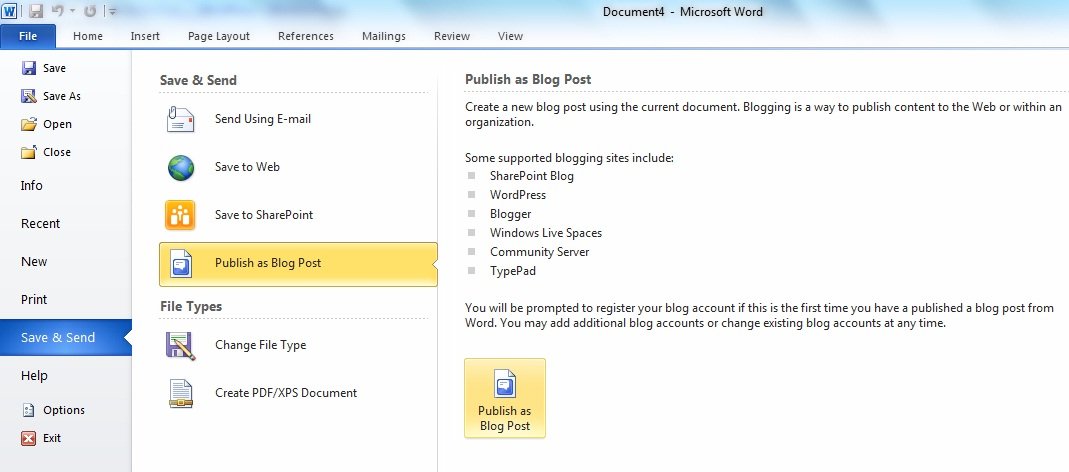Click the Options icon in sidebar

click(x=29, y=411)
